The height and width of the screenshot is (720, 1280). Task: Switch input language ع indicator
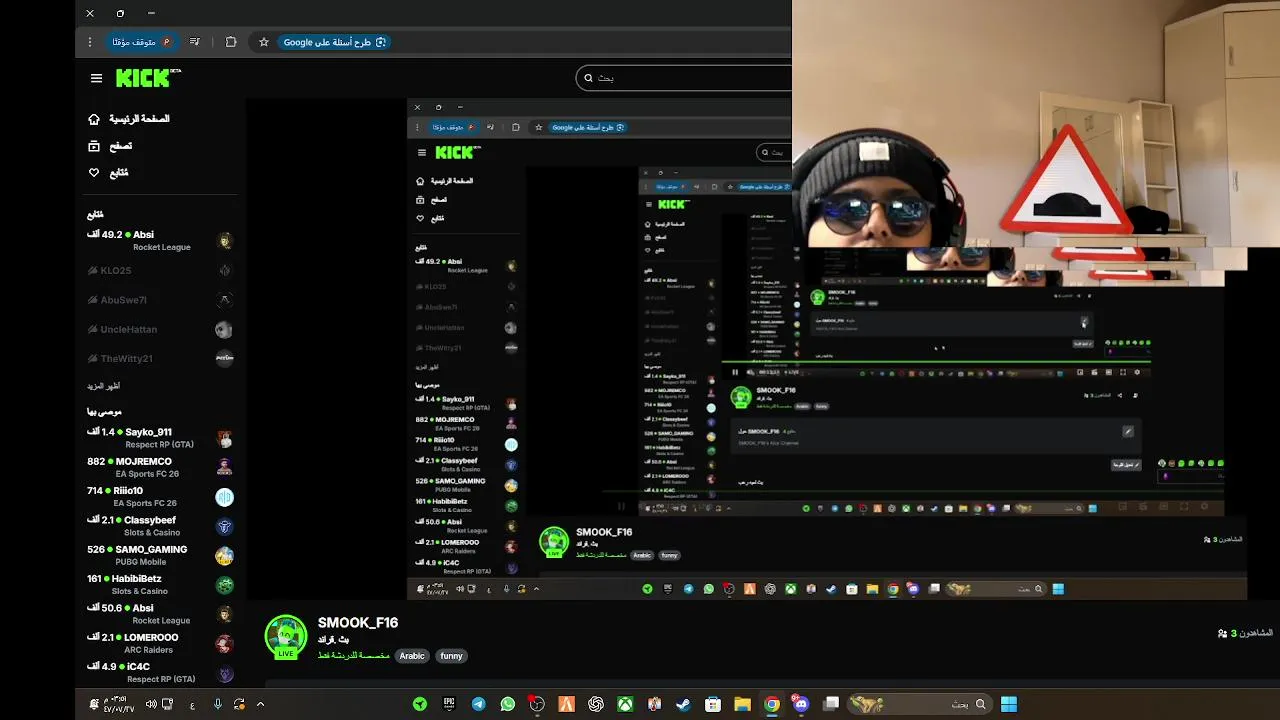tap(192, 705)
